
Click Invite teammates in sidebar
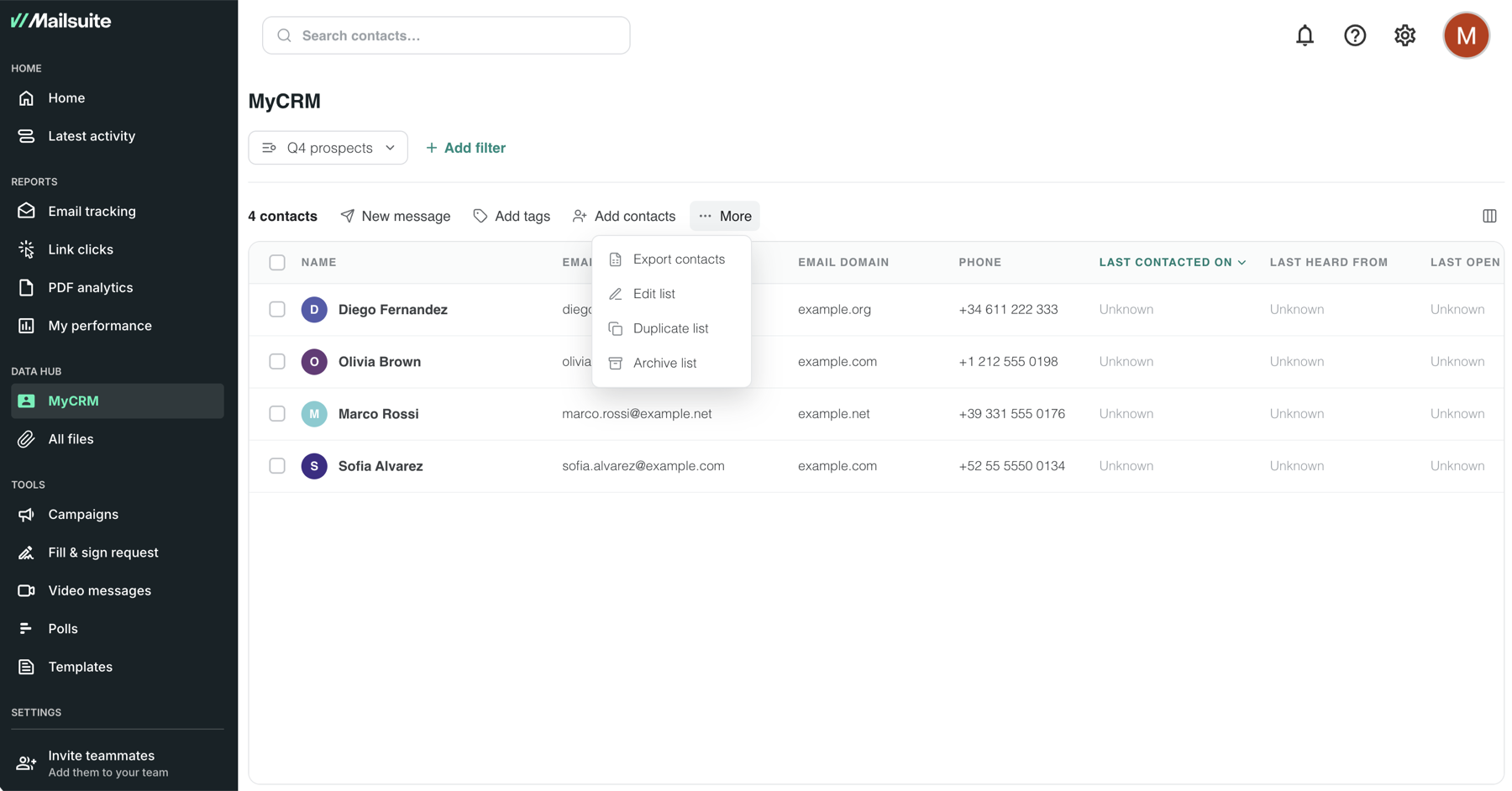pos(118,763)
